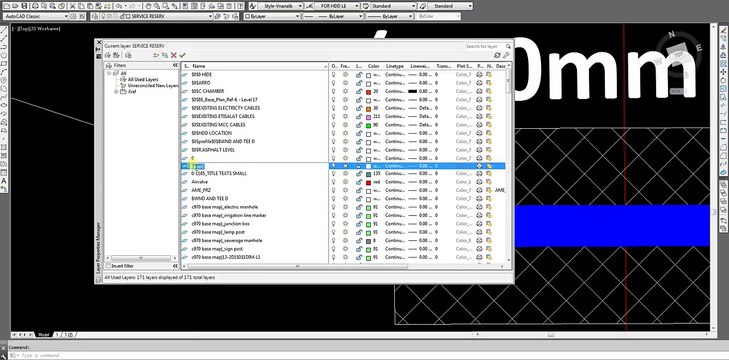Select the AME_FRZ layer name
This screenshot has width=729, height=360.
tap(201, 190)
